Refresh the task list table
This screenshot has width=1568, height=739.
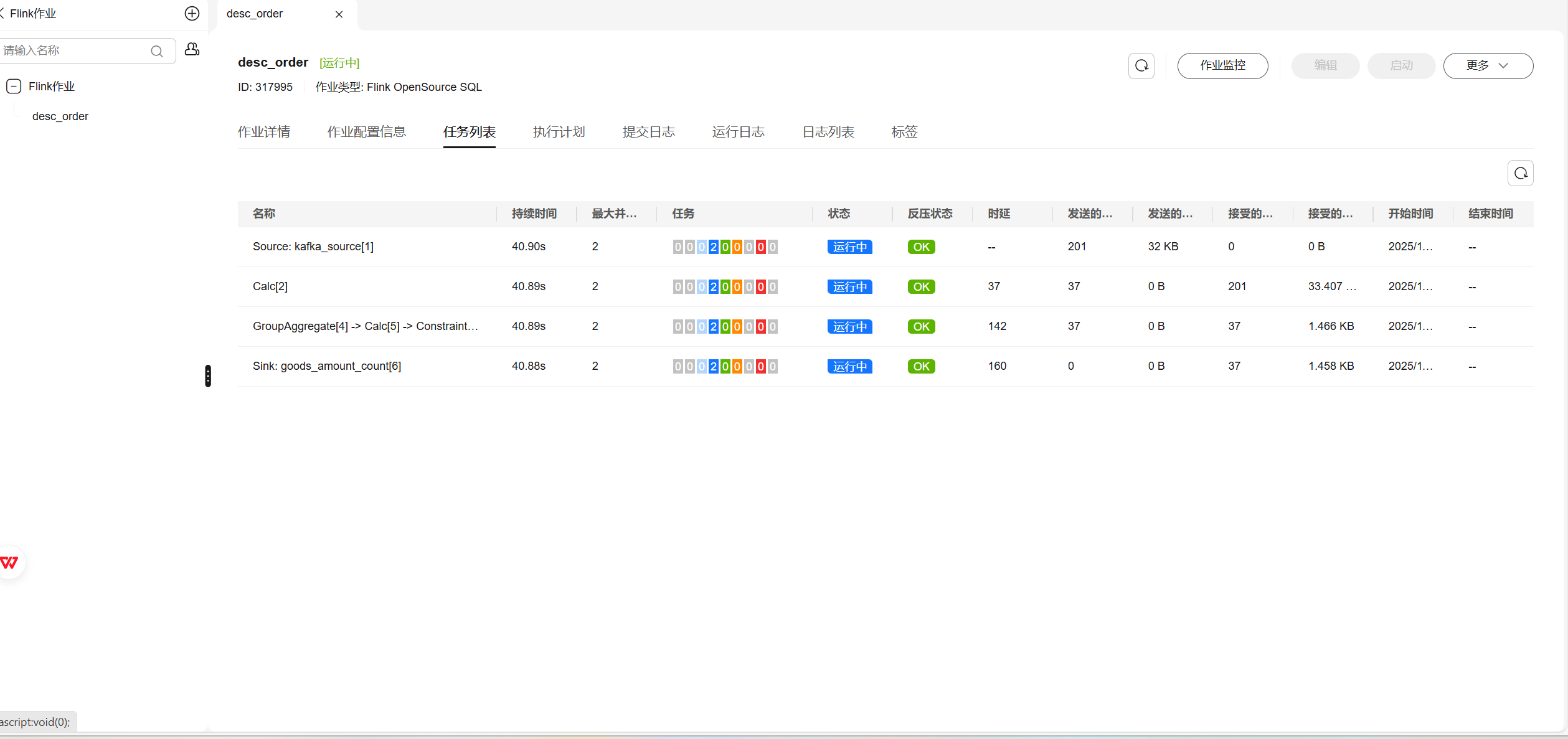point(1520,173)
